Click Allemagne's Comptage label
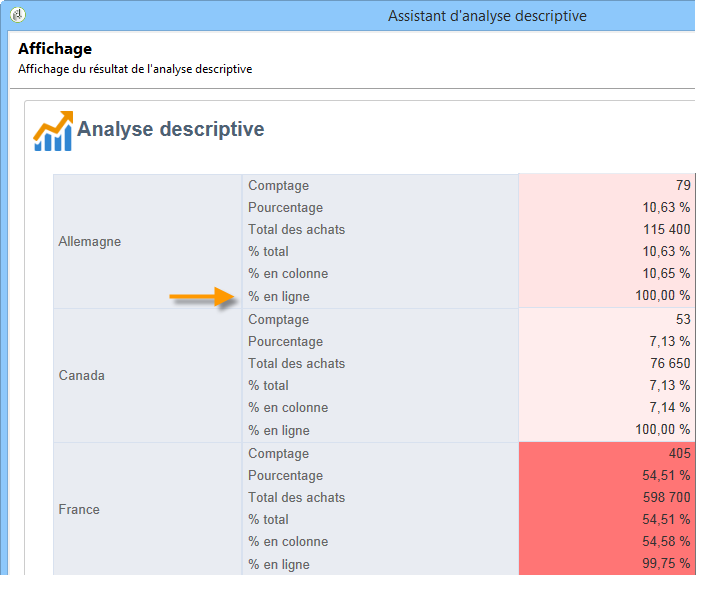710x616 pixels. point(279,185)
